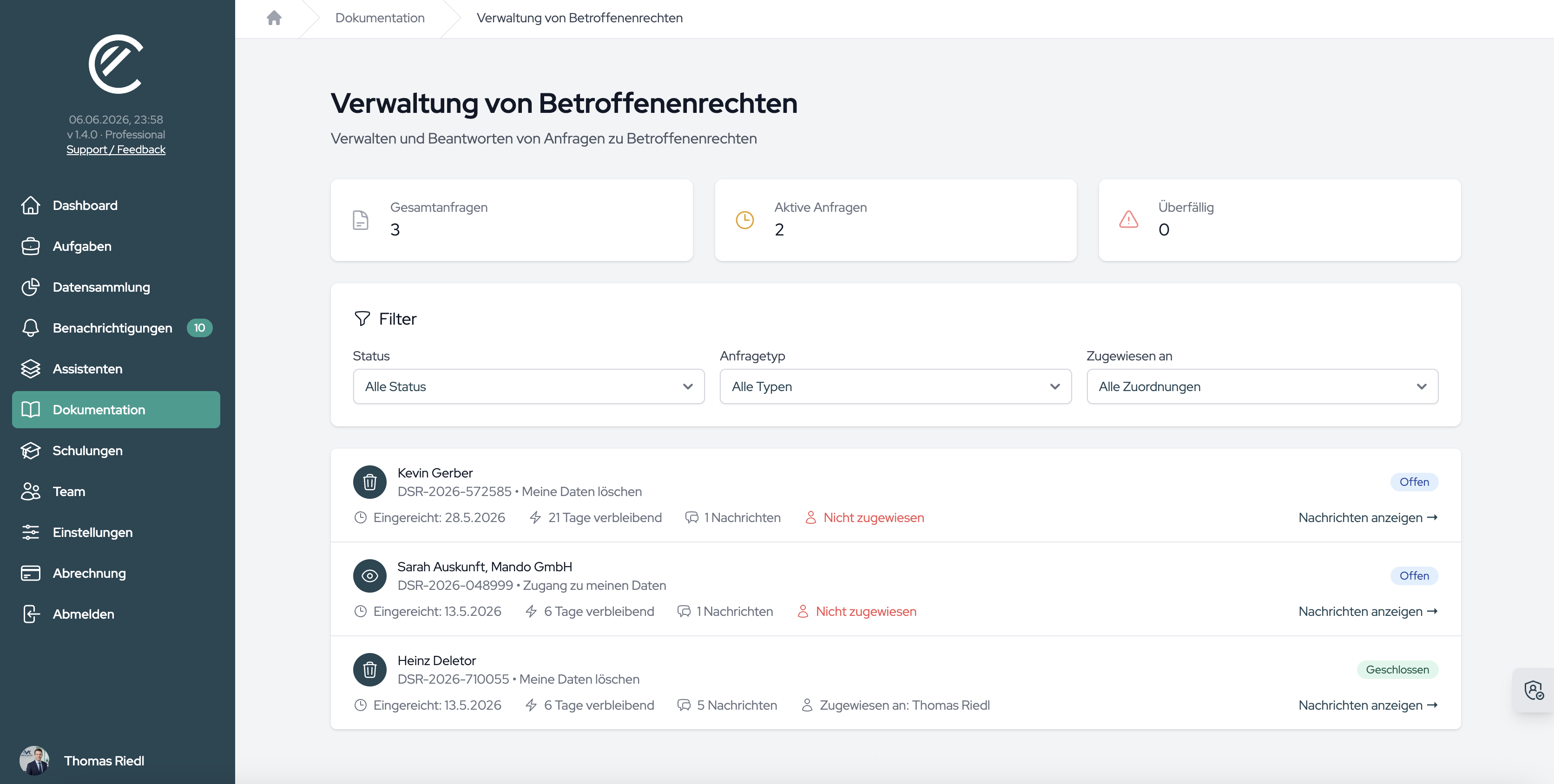Open the Alle Typen dropdown

pos(895,386)
